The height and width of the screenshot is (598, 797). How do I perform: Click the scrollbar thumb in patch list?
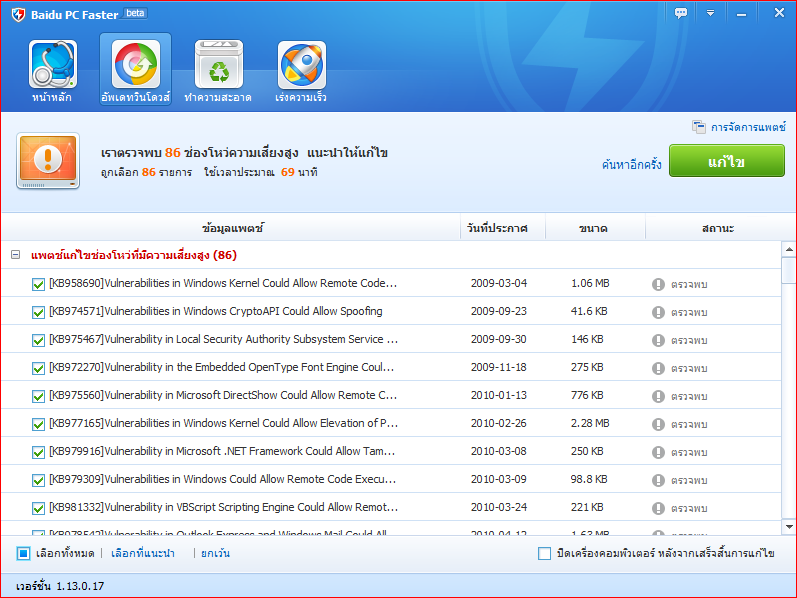coord(789,270)
